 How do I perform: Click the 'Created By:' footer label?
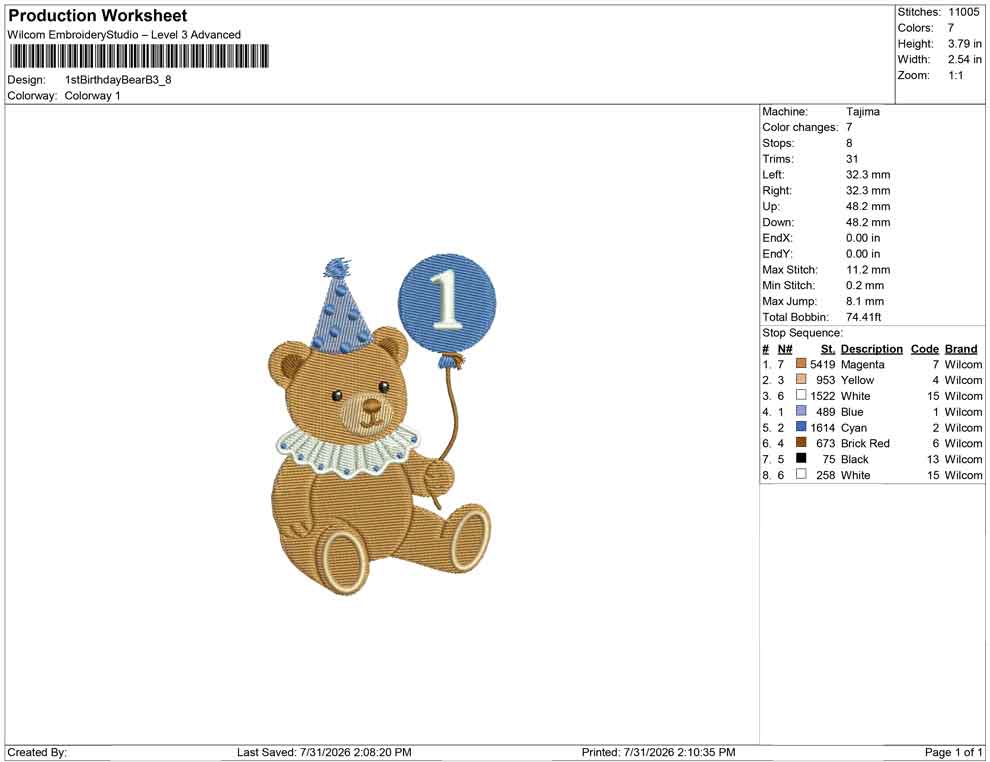tap(37, 752)
